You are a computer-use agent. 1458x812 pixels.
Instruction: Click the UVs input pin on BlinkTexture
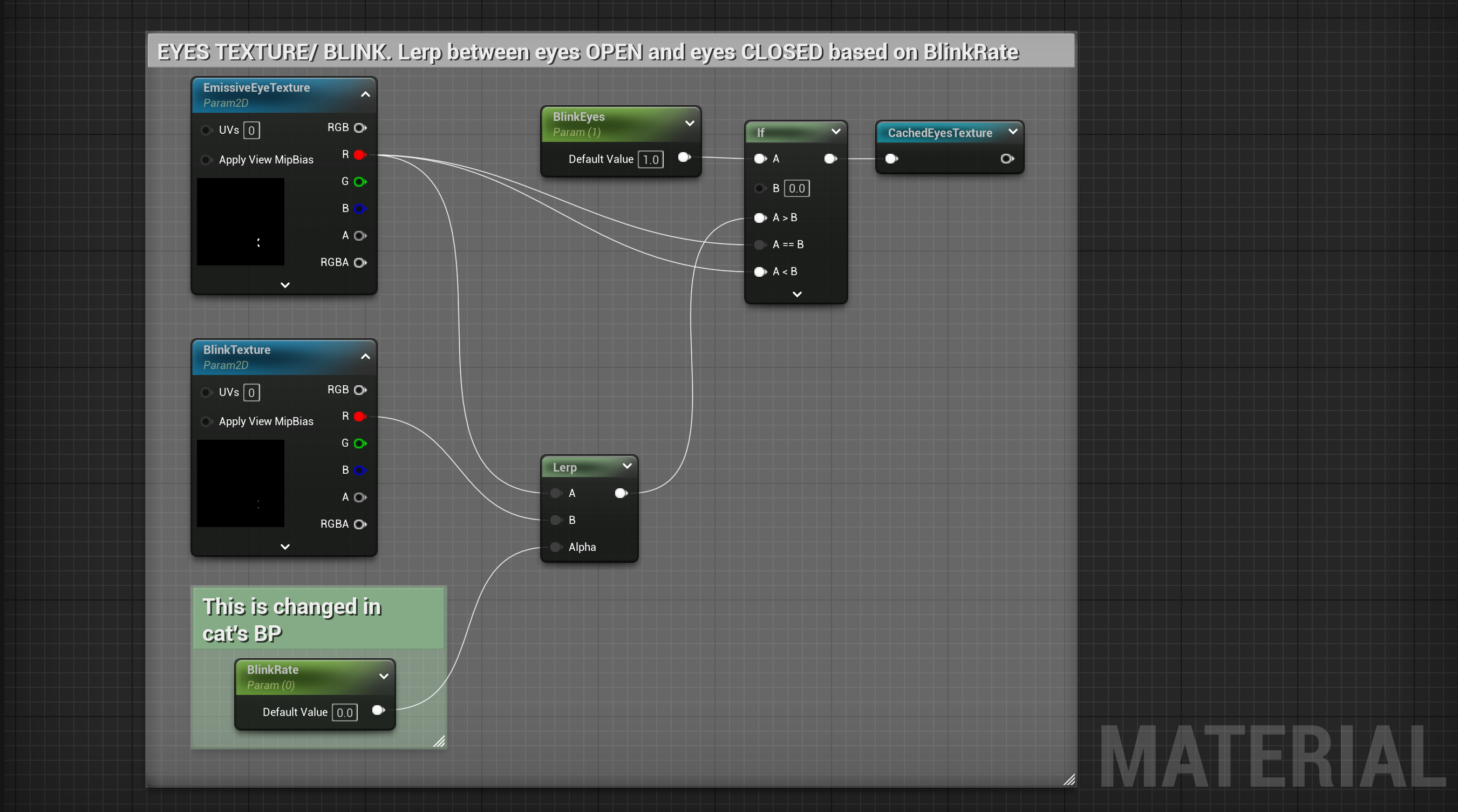[206, 392]
